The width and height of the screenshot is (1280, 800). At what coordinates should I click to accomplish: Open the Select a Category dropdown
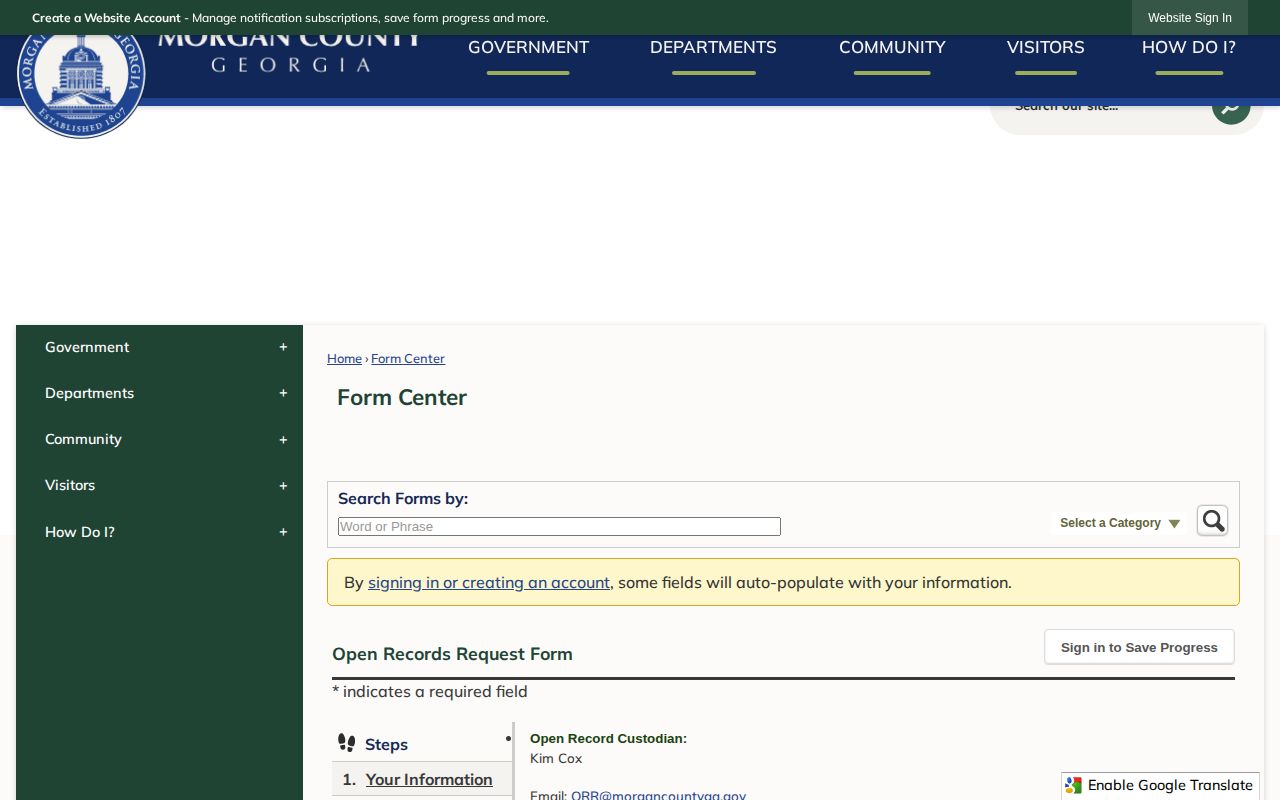pos(1120,523)
